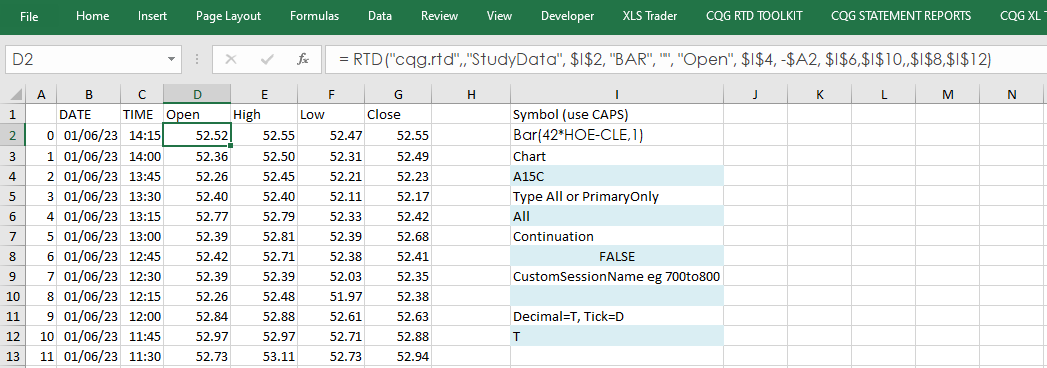The width and height of the screenshot is (1047, 368).
Task: Open the CQG RTD TOOLKIT tab
Action: click(754, 16)
